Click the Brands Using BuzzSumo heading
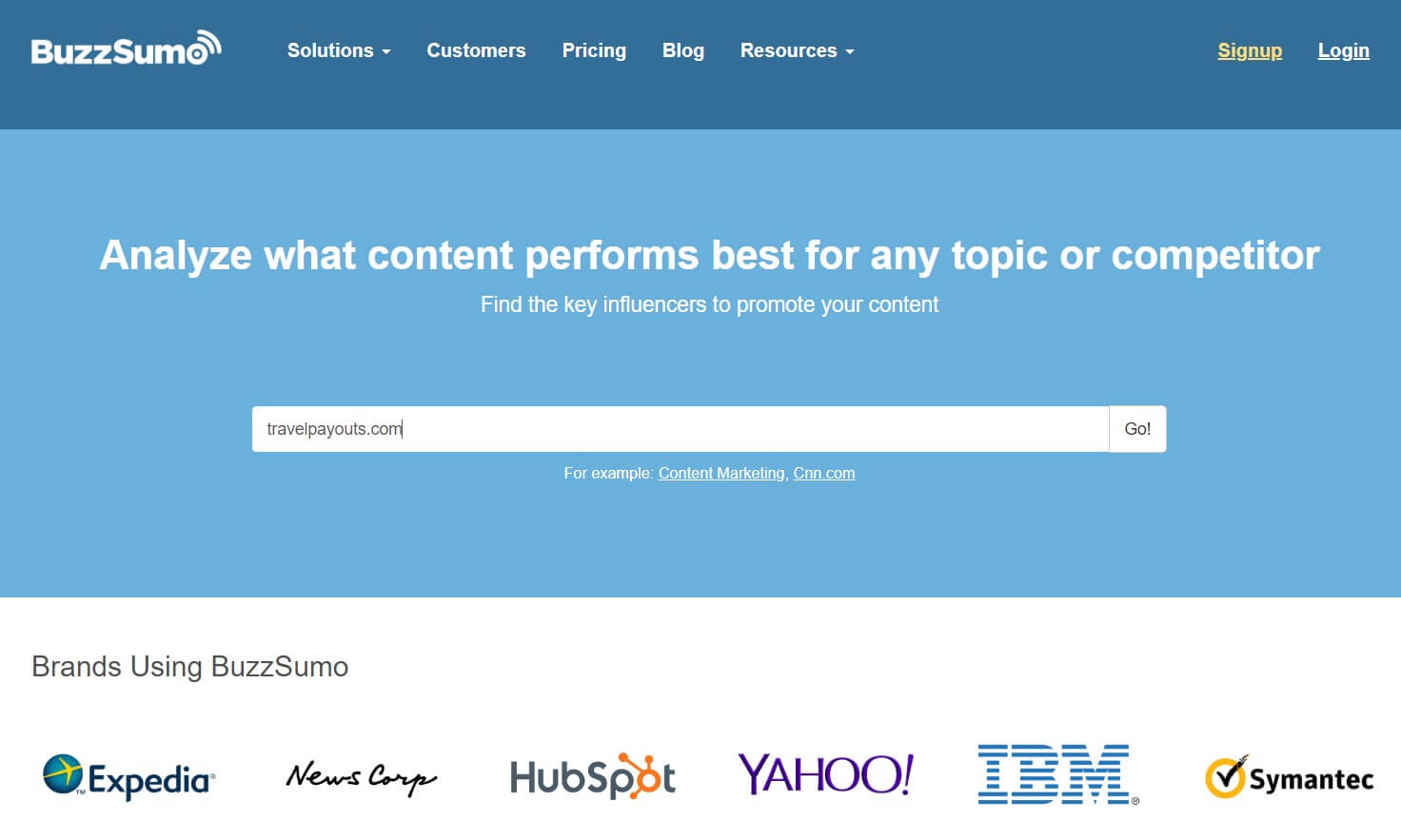The width and height of the screenshot is (1401, 840). [190, 667]
